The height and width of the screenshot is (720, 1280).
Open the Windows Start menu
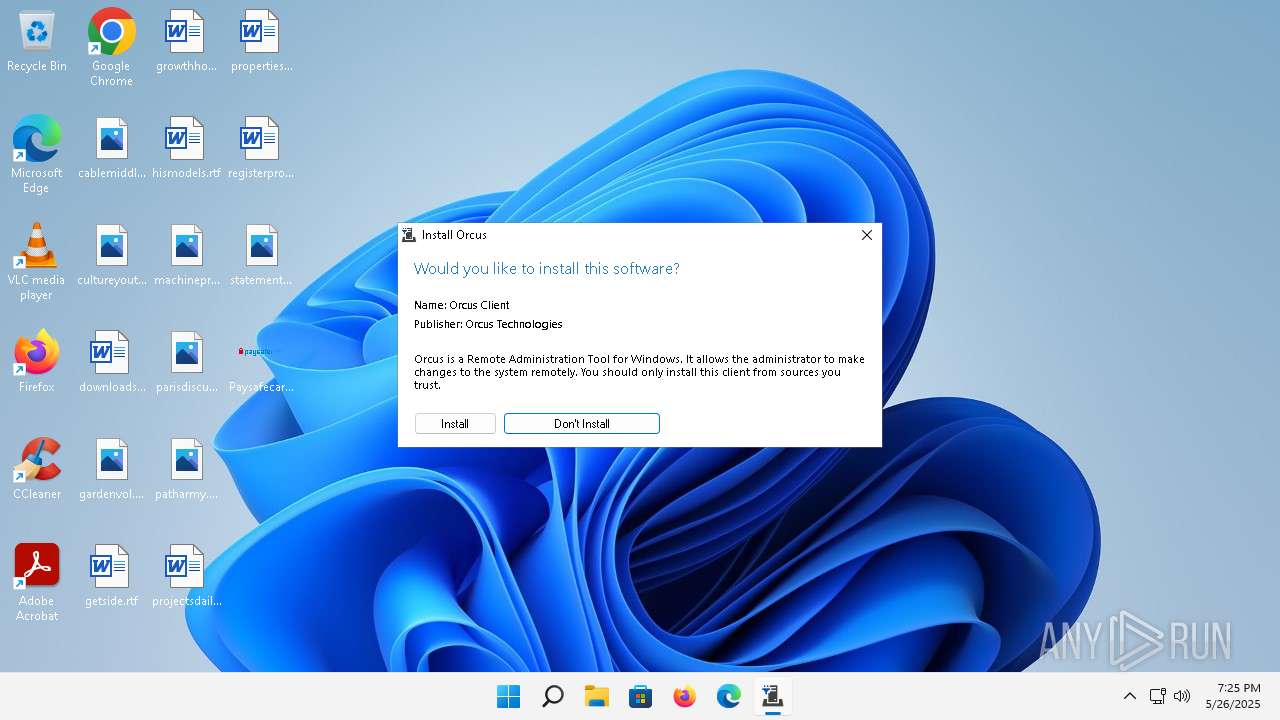pyautogui.click(x=509, y=696)
